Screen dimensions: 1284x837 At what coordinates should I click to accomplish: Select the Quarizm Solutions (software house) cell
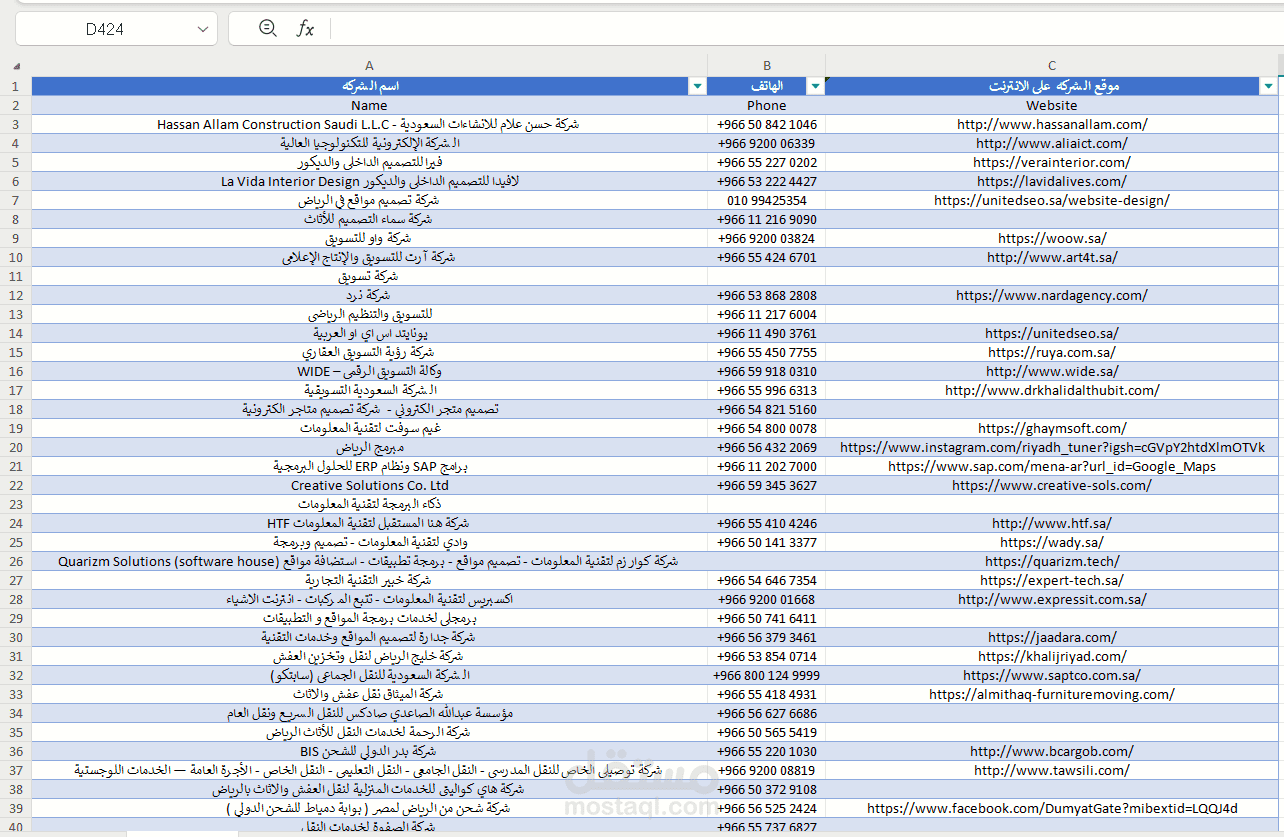click(x=369, y=561)
